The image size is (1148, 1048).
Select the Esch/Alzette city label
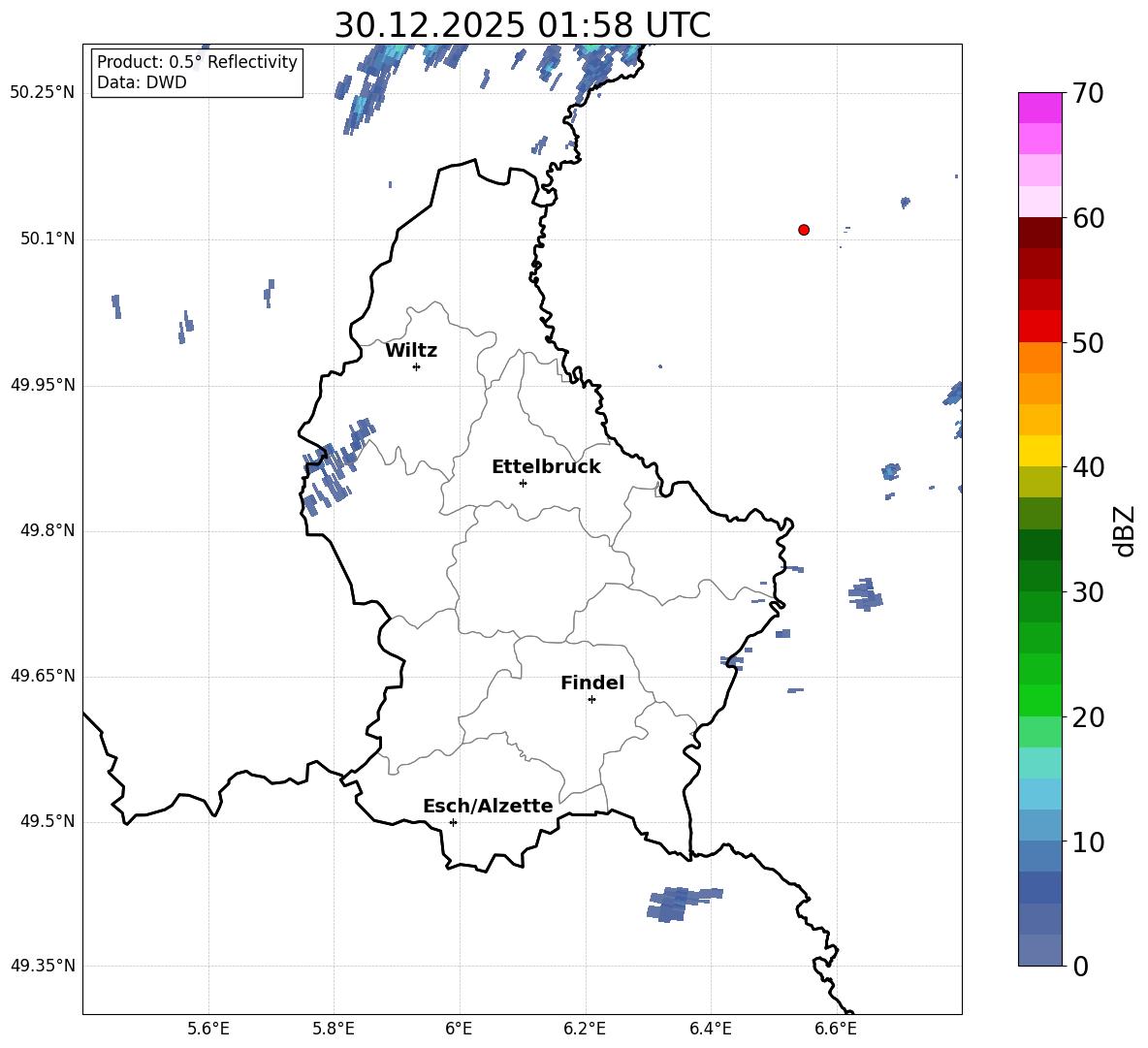(x=488, y=806)
